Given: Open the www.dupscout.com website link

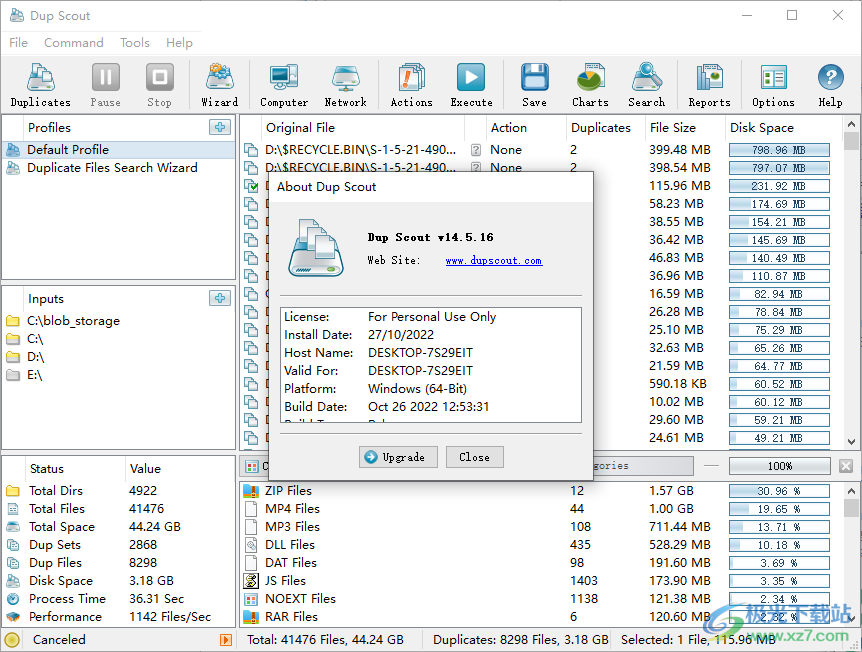Looking at the screenshot, I should pyautogui.click(x=493, y=261).
